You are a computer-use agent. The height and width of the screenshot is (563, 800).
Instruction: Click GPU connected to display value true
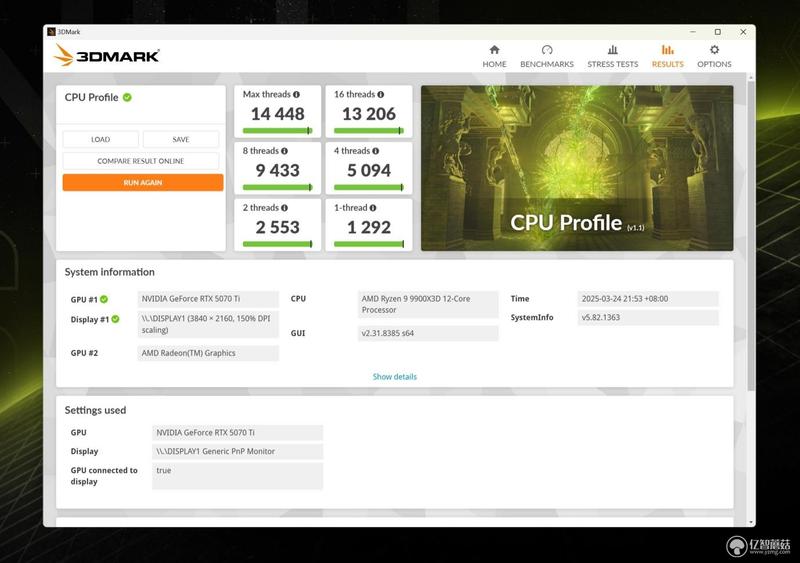[x=237, y=476]
